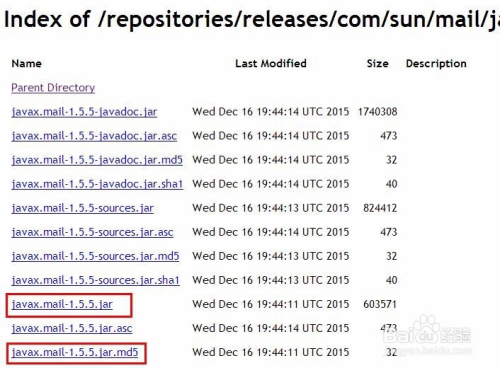Download the javax.mail-1.5.5.jar file
This screenshot has width=500, height=368.
(x=62, y=305)
